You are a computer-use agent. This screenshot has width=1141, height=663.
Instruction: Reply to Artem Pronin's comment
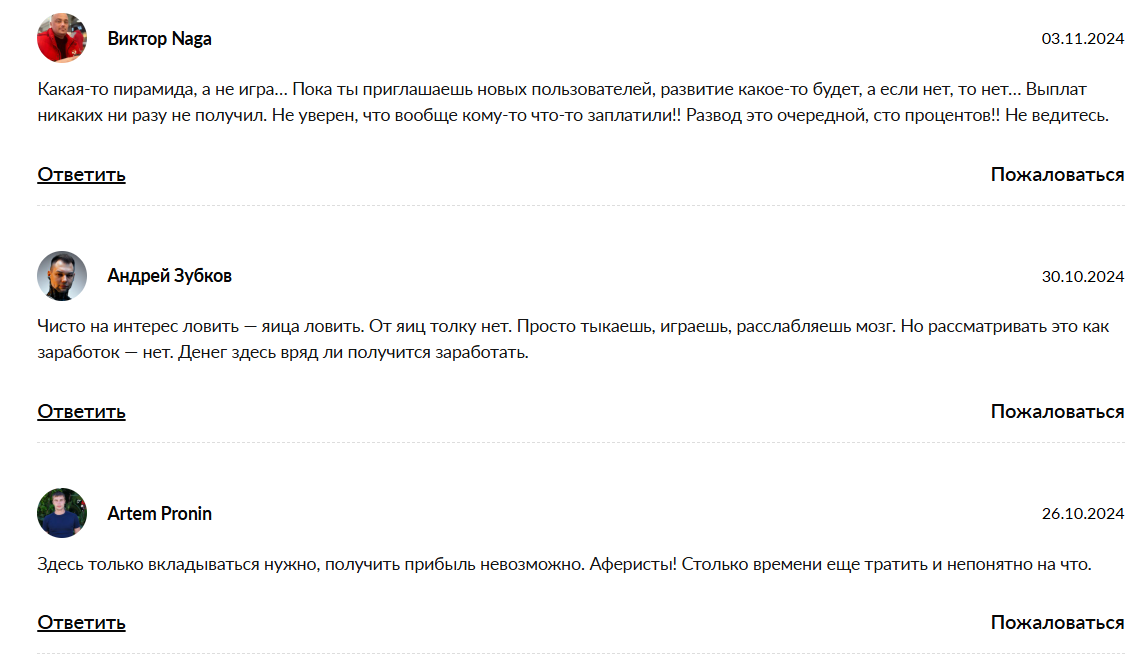pos(81,623)
